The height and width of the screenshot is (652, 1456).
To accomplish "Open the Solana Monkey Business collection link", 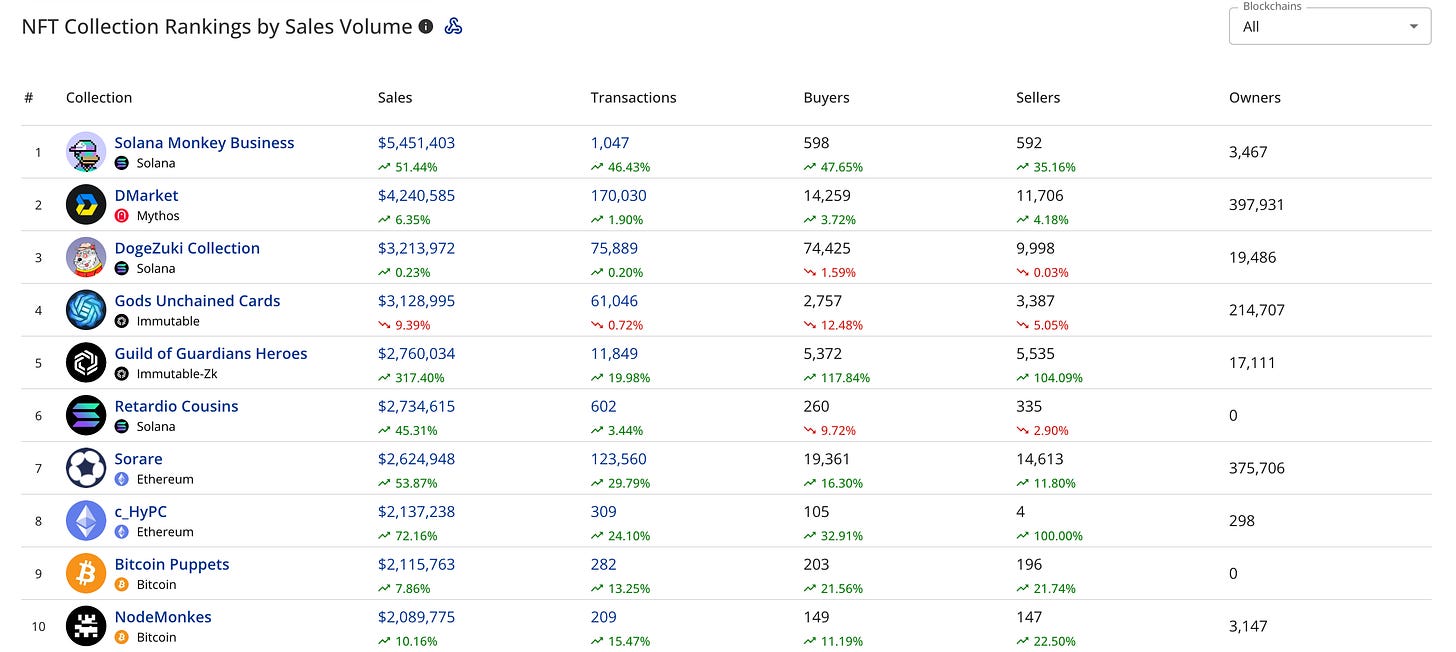I will click(204, 143).
